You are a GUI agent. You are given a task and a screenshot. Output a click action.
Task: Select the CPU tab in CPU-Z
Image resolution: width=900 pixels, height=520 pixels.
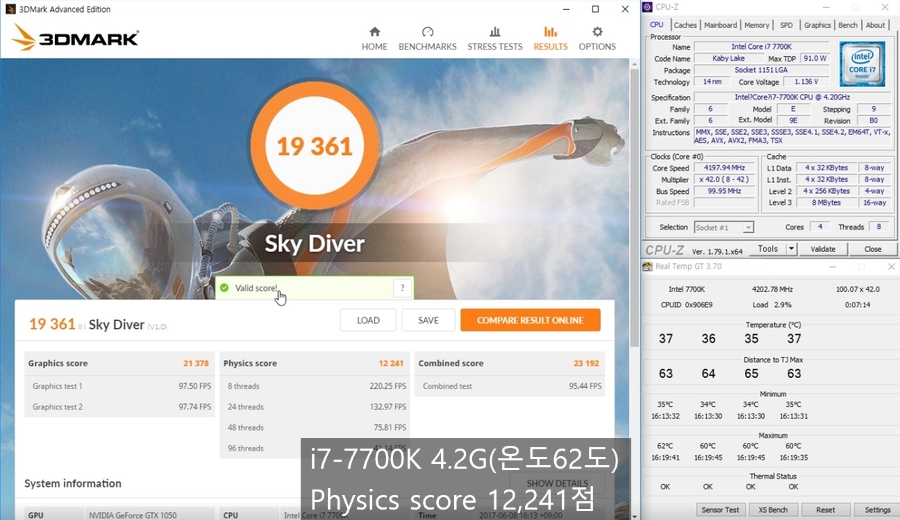pos(656,25)
